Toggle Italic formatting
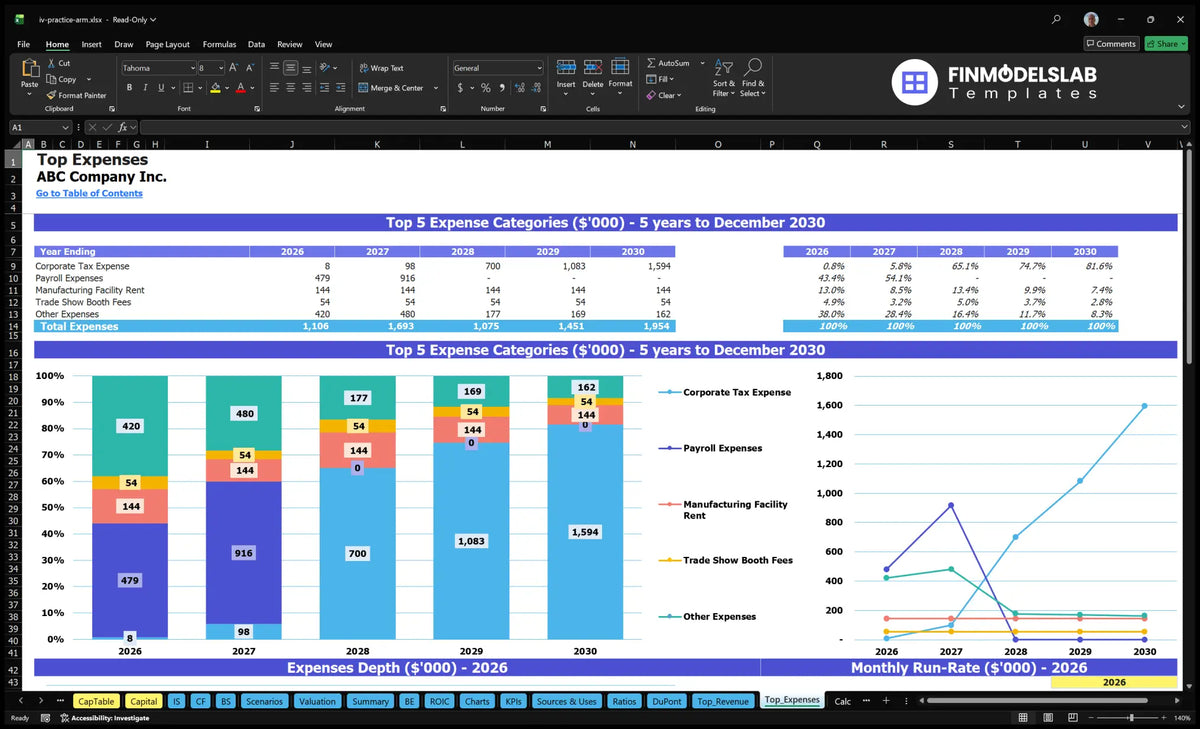Image resolution: width=1200 pixels, height=729 pixels. click(x=144, y=88)
